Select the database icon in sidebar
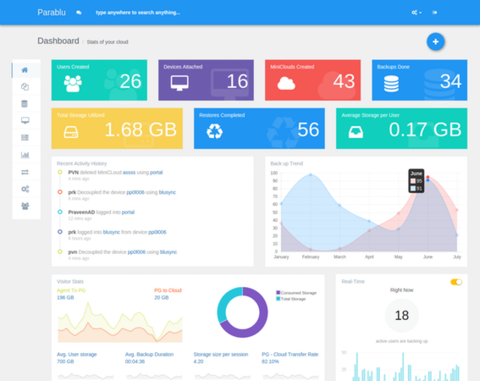 [25, 104]
